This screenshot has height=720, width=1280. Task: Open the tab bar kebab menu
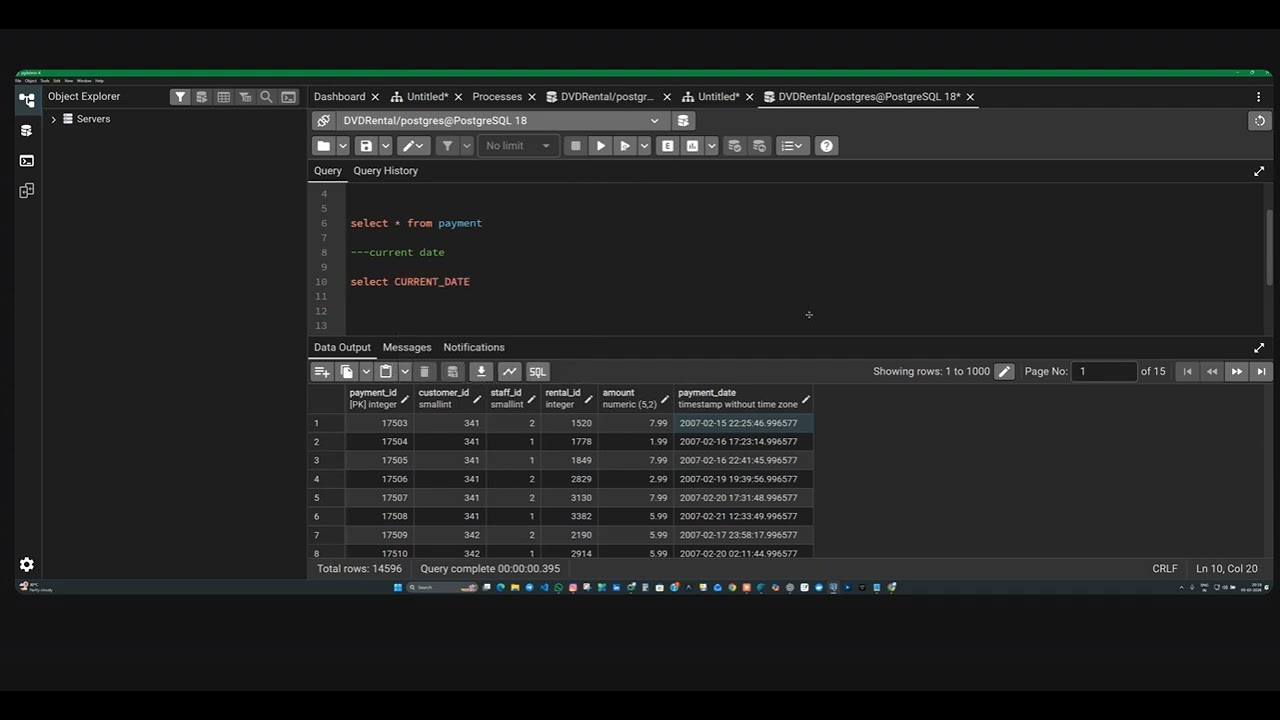1258,97
